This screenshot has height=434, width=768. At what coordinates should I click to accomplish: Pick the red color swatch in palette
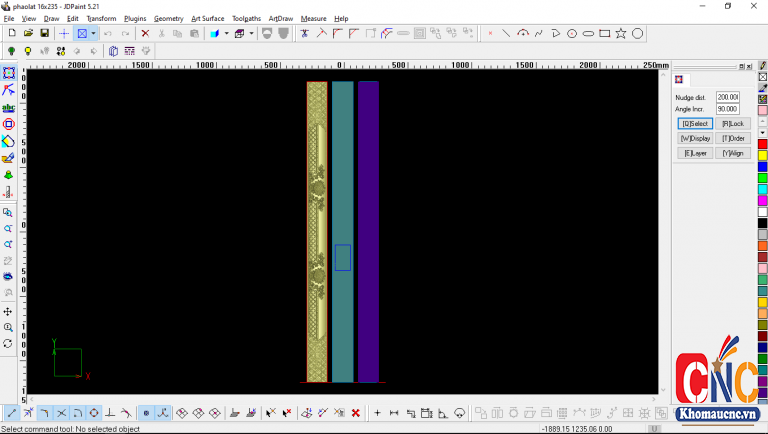(762, 144)
